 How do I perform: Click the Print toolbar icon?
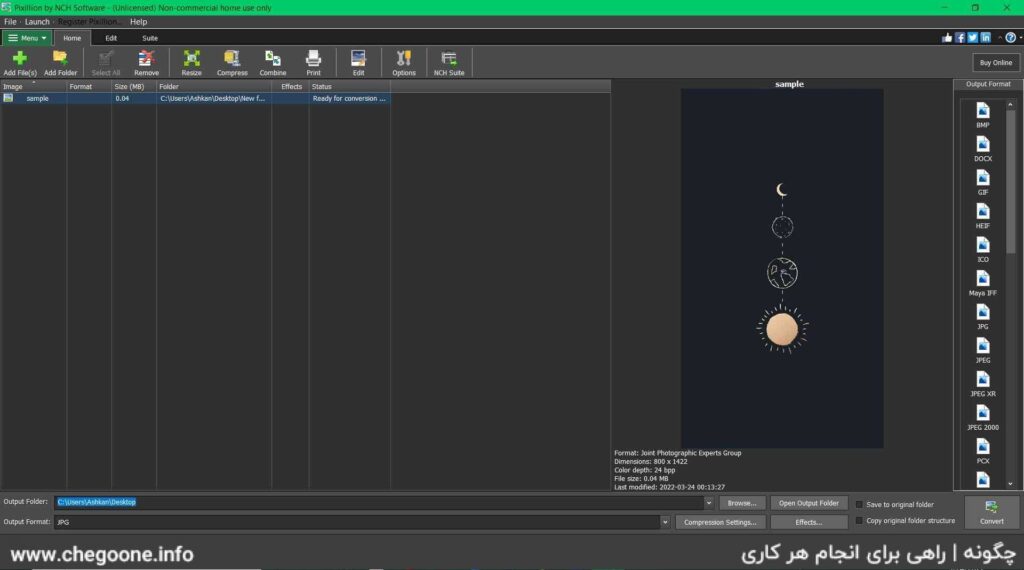coord(313,63)
